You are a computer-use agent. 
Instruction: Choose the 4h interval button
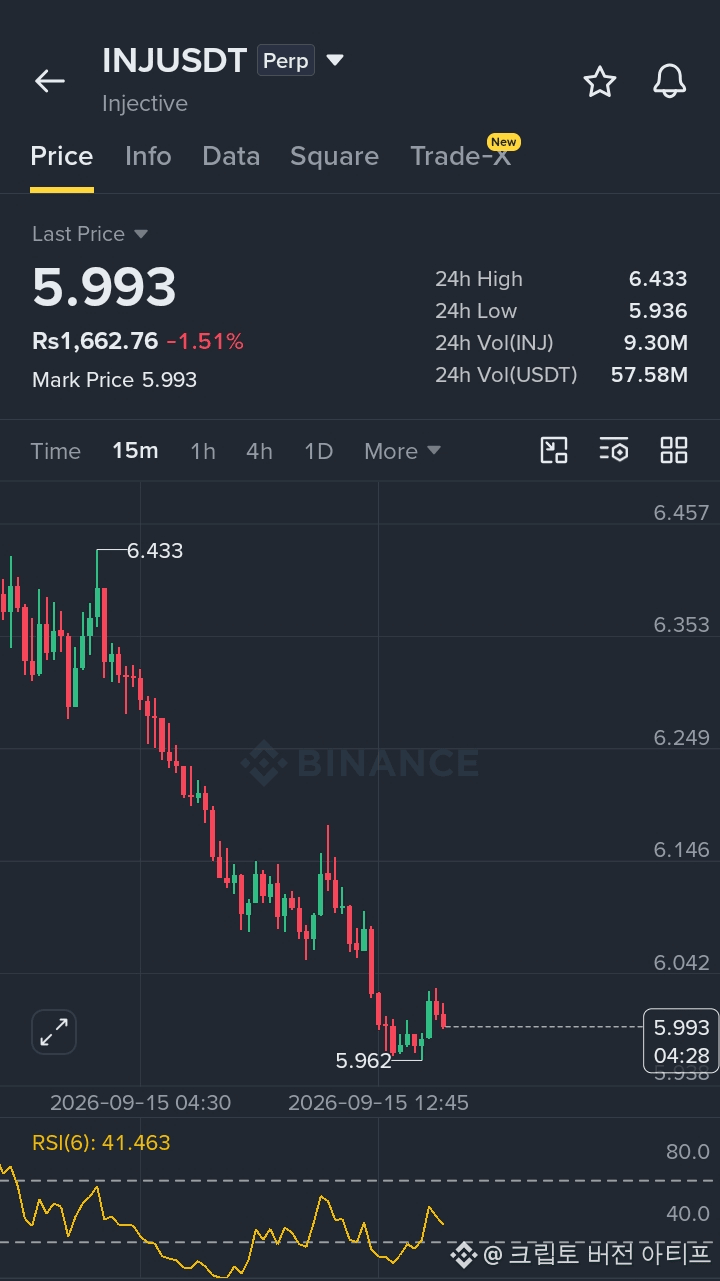coord(259,451)
